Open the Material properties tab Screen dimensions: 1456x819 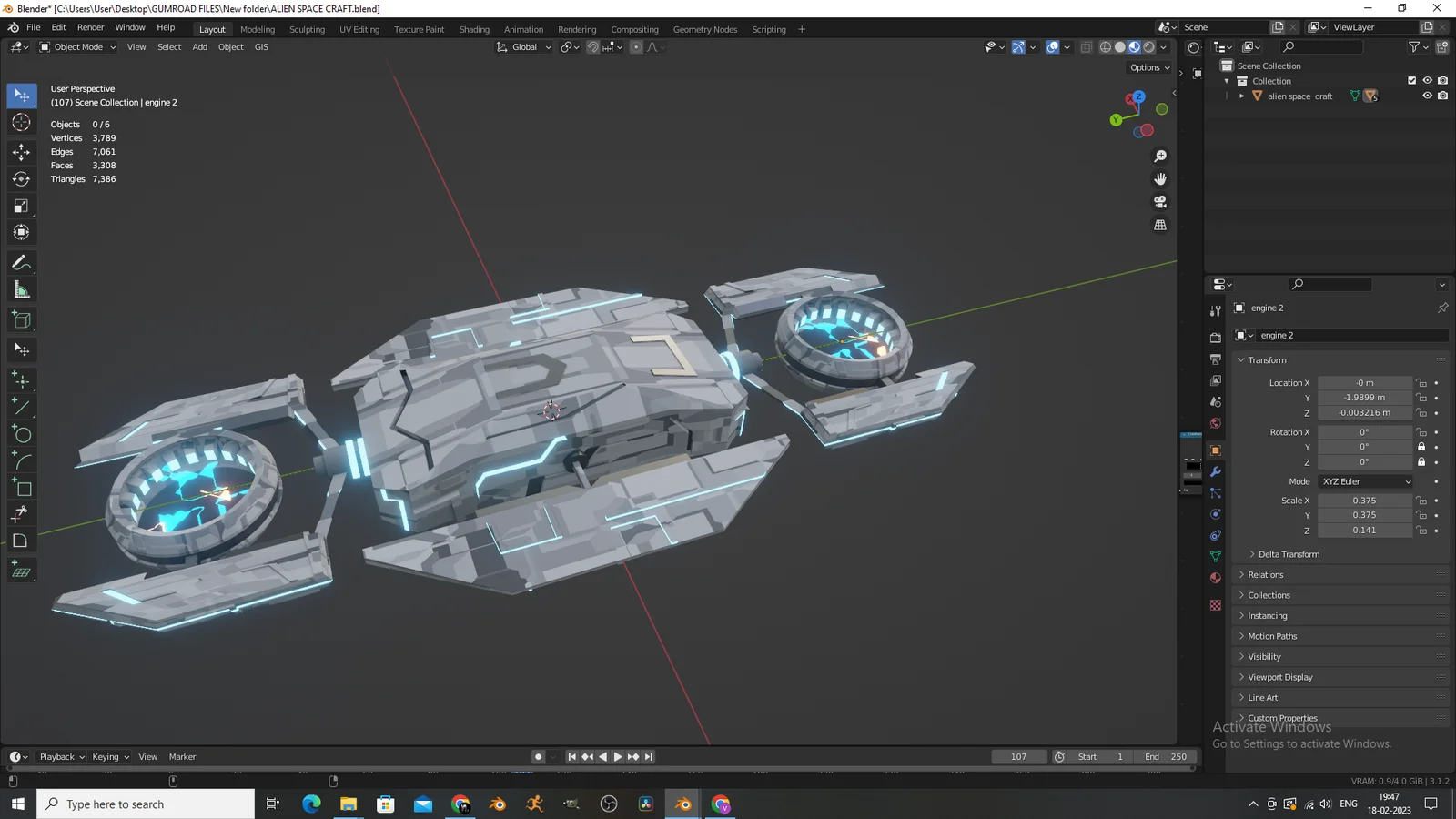(x=1215, y=578)
